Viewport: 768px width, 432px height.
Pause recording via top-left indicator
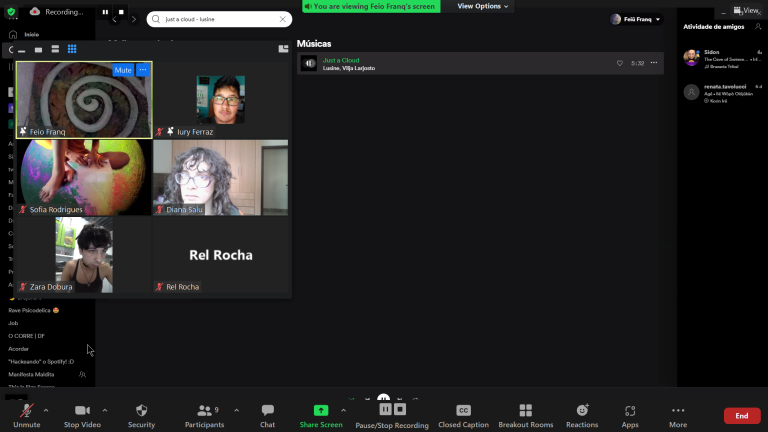point(105,12)
